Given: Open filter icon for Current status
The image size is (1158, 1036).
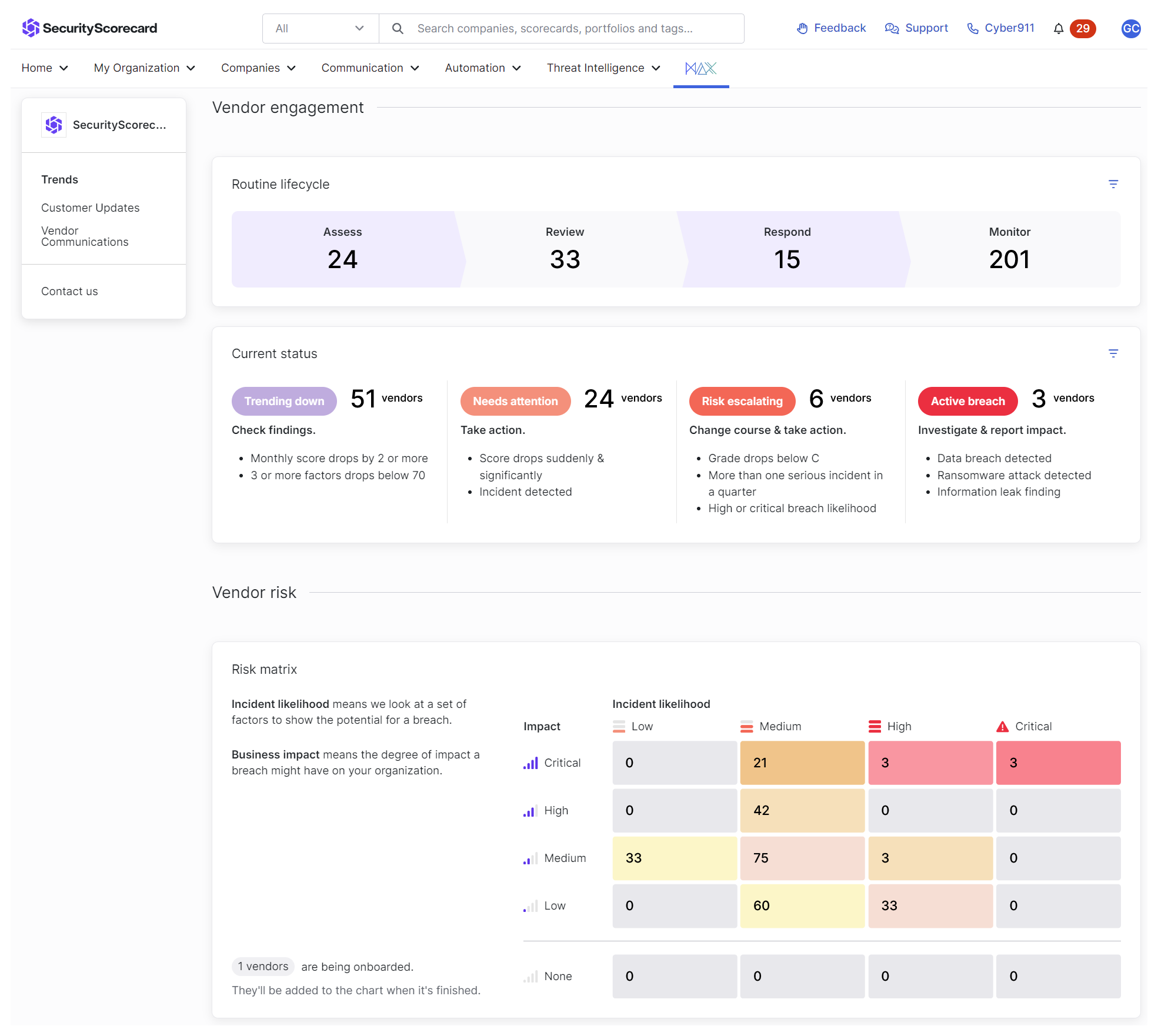Looking at the screenshot, I should coord(1113,353).
